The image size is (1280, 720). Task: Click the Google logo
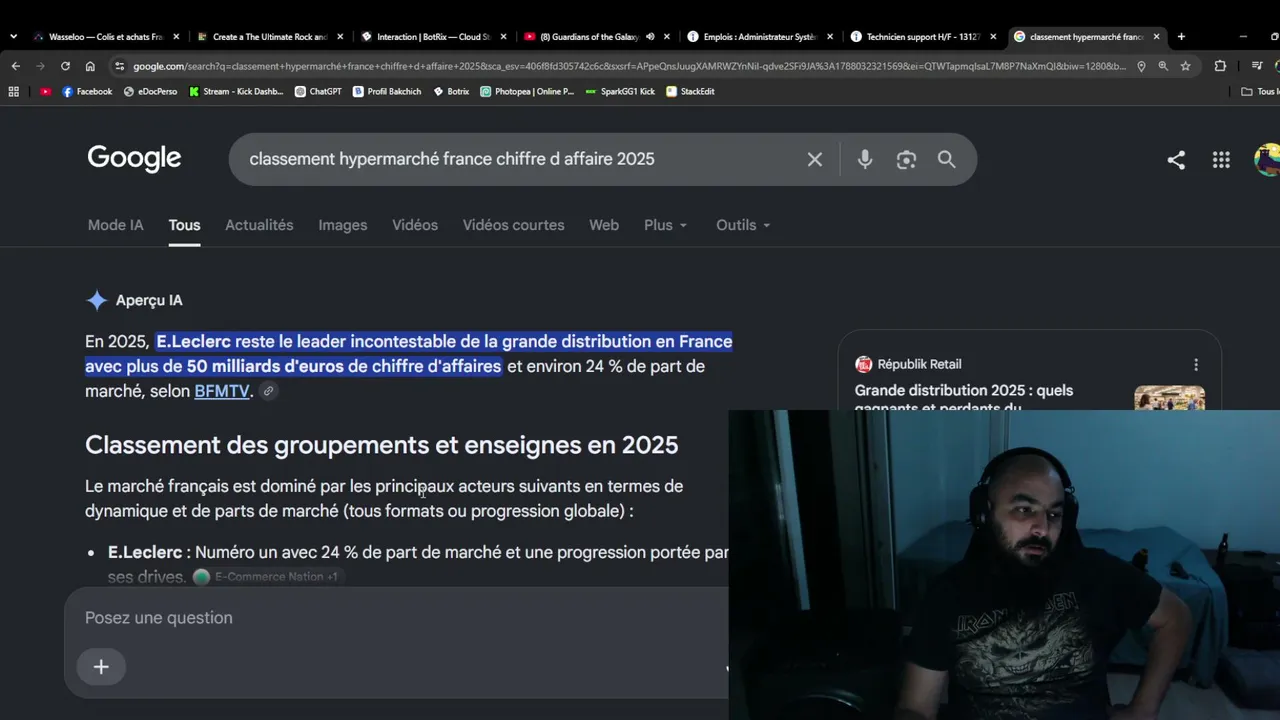pos(134,159)
